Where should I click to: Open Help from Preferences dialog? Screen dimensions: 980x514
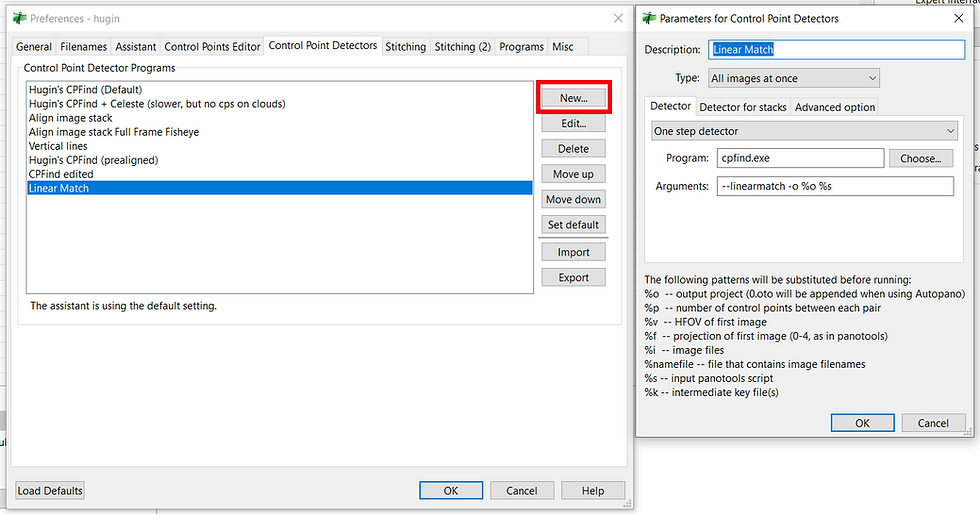[x=592, y=491]
